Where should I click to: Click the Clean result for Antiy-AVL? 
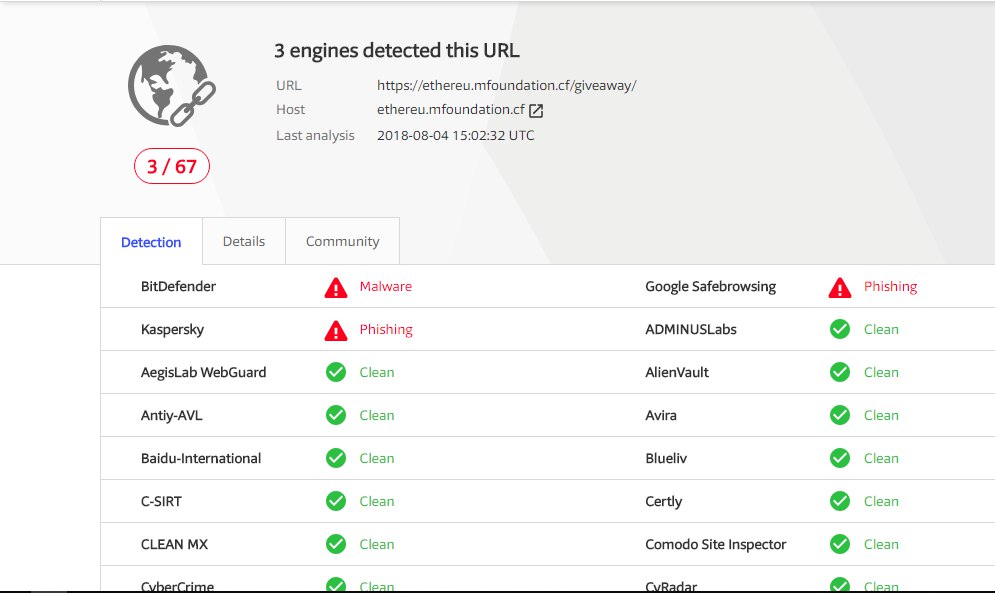(377, 415)
